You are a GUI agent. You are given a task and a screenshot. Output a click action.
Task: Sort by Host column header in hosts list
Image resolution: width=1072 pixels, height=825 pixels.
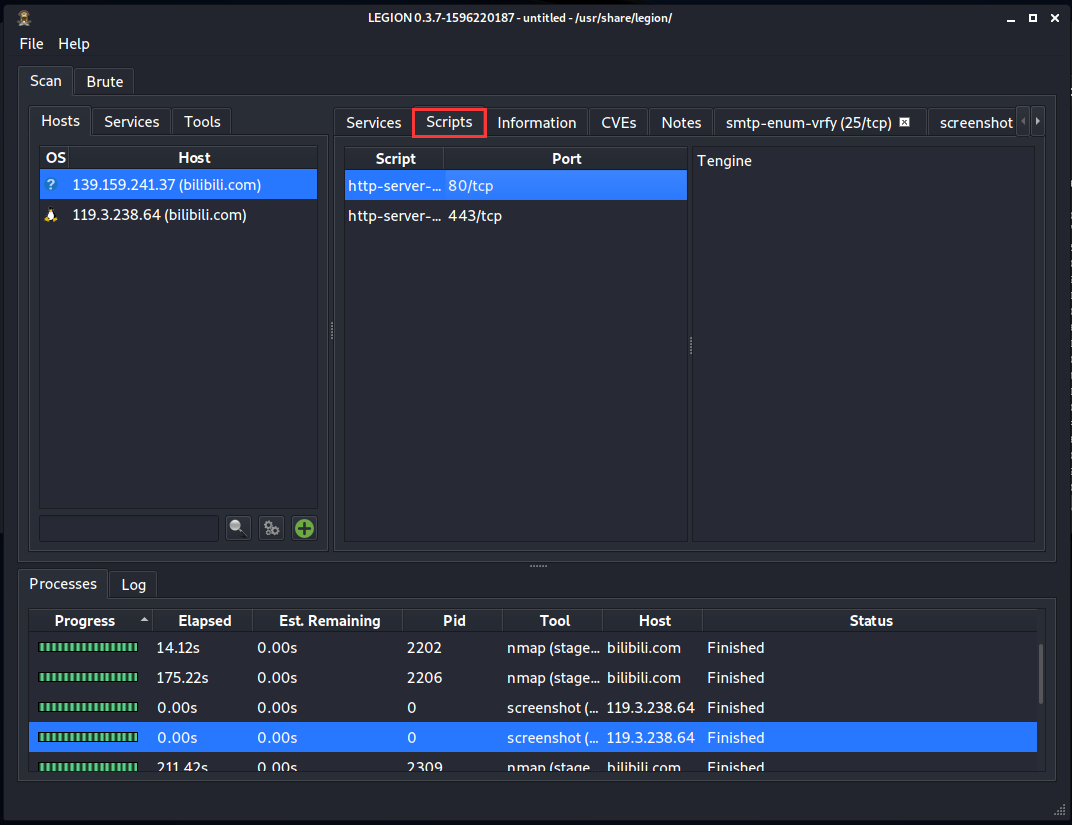194,158
